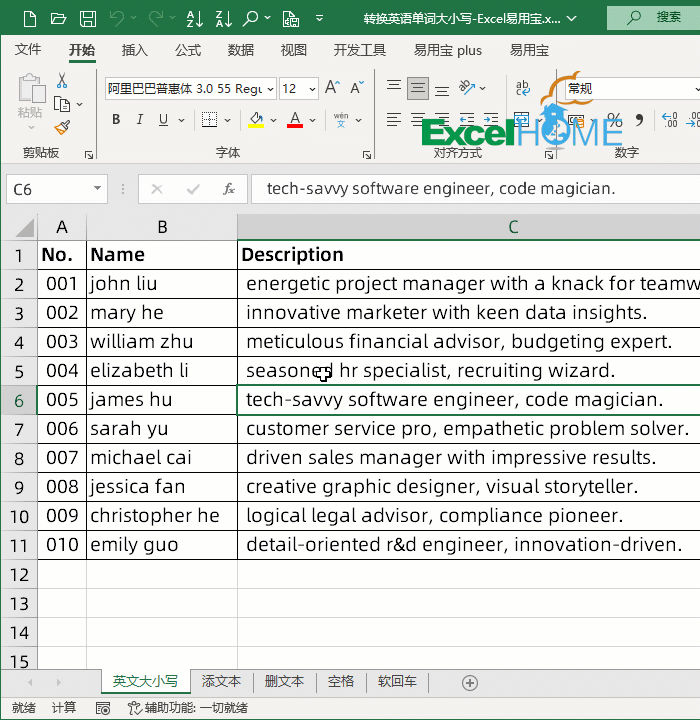Click the Increase Font Size icon
The width and height of the screenshot is (700, 720).
[x=333, y=89]
